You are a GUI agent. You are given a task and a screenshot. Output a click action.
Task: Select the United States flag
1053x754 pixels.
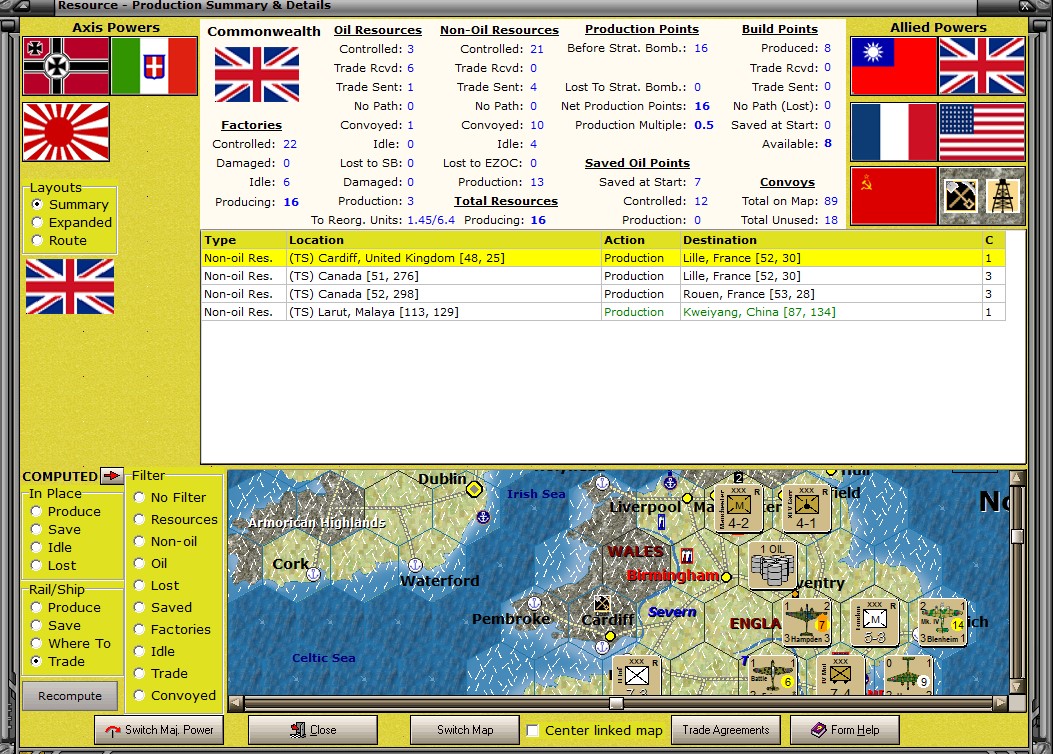click(982, 132)
